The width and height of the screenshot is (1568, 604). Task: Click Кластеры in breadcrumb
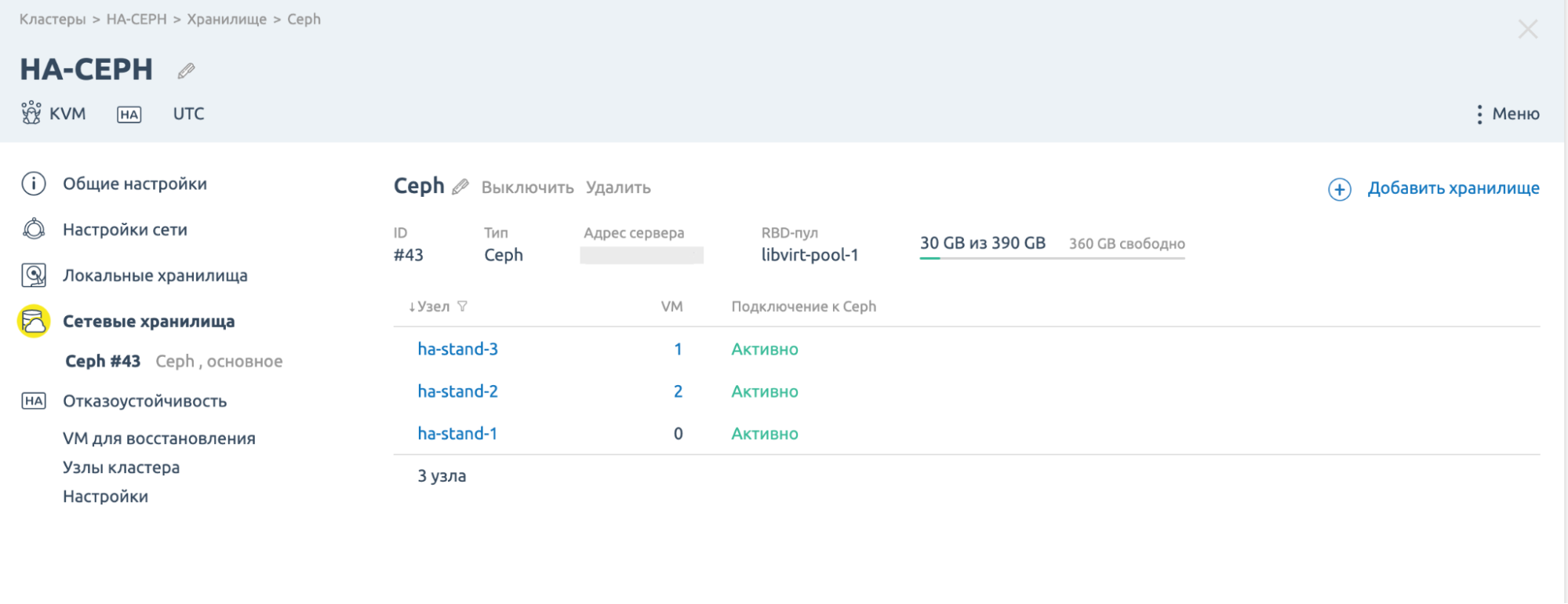tap(53, 19)
